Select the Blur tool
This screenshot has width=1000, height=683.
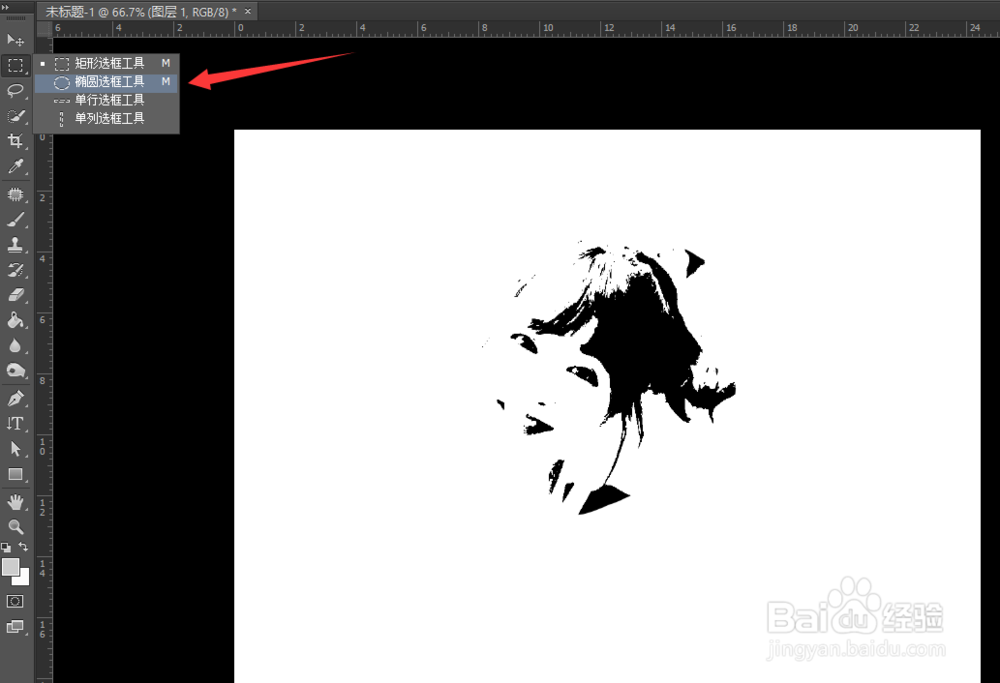[x=15, y=346]
